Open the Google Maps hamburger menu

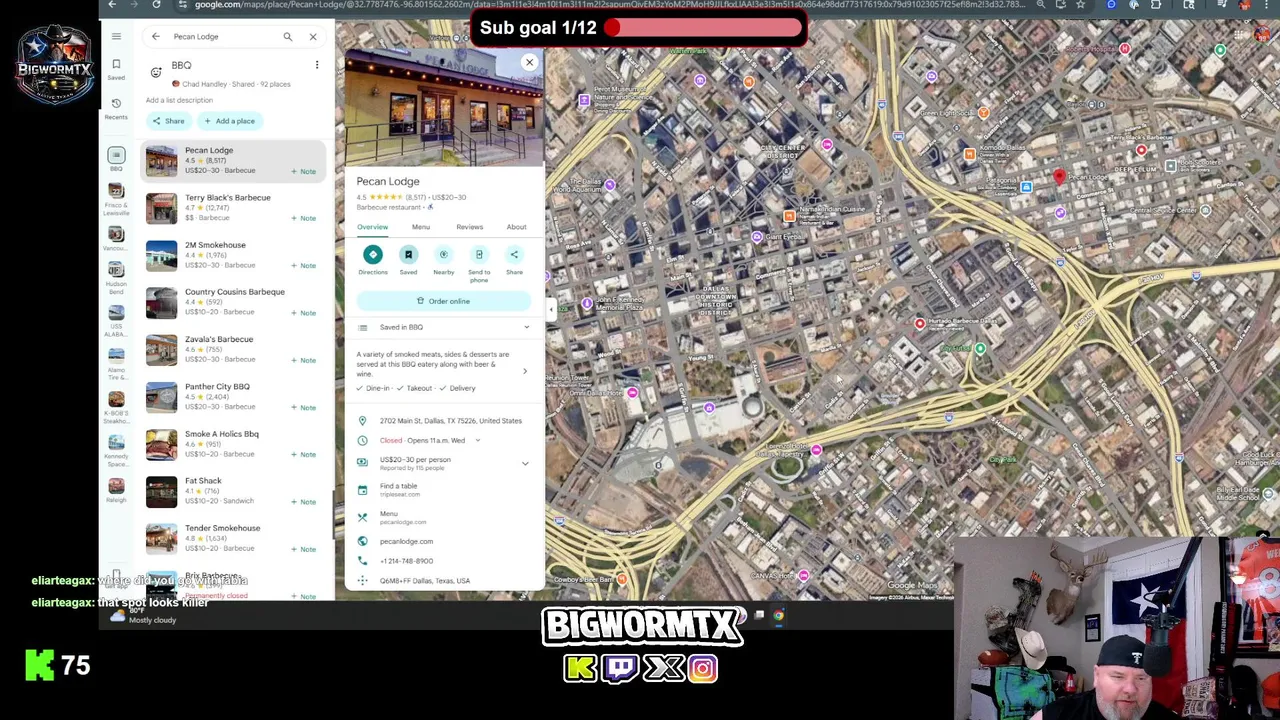pos(116,37)
